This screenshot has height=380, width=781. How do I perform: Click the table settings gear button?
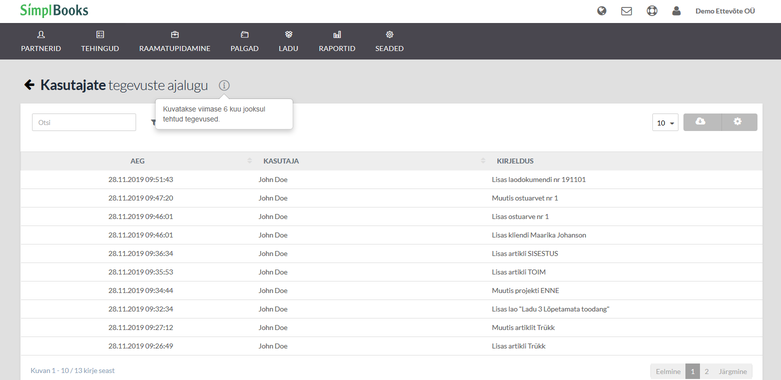(x=739, y=122)
